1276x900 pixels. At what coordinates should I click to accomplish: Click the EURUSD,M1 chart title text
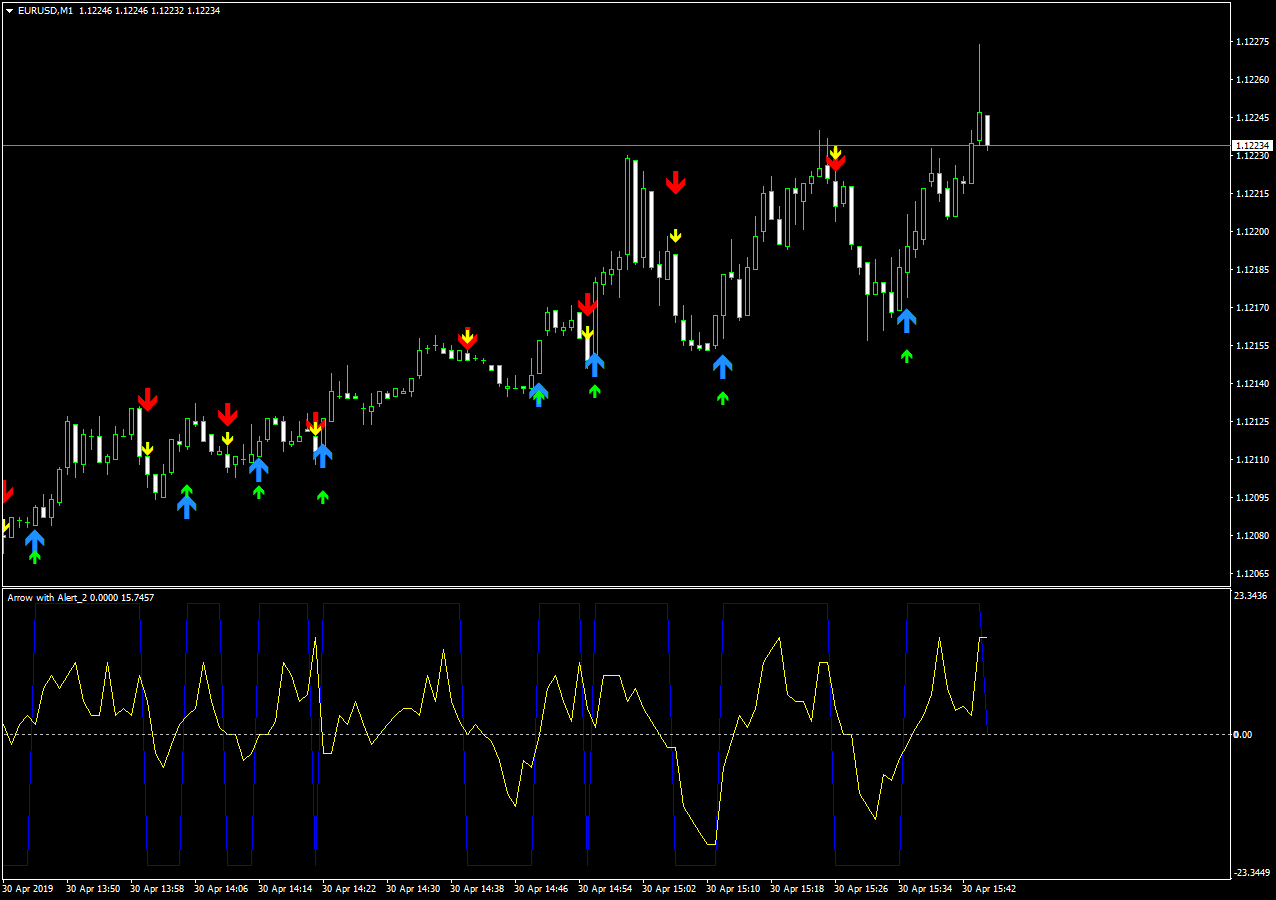pos(46,11)
